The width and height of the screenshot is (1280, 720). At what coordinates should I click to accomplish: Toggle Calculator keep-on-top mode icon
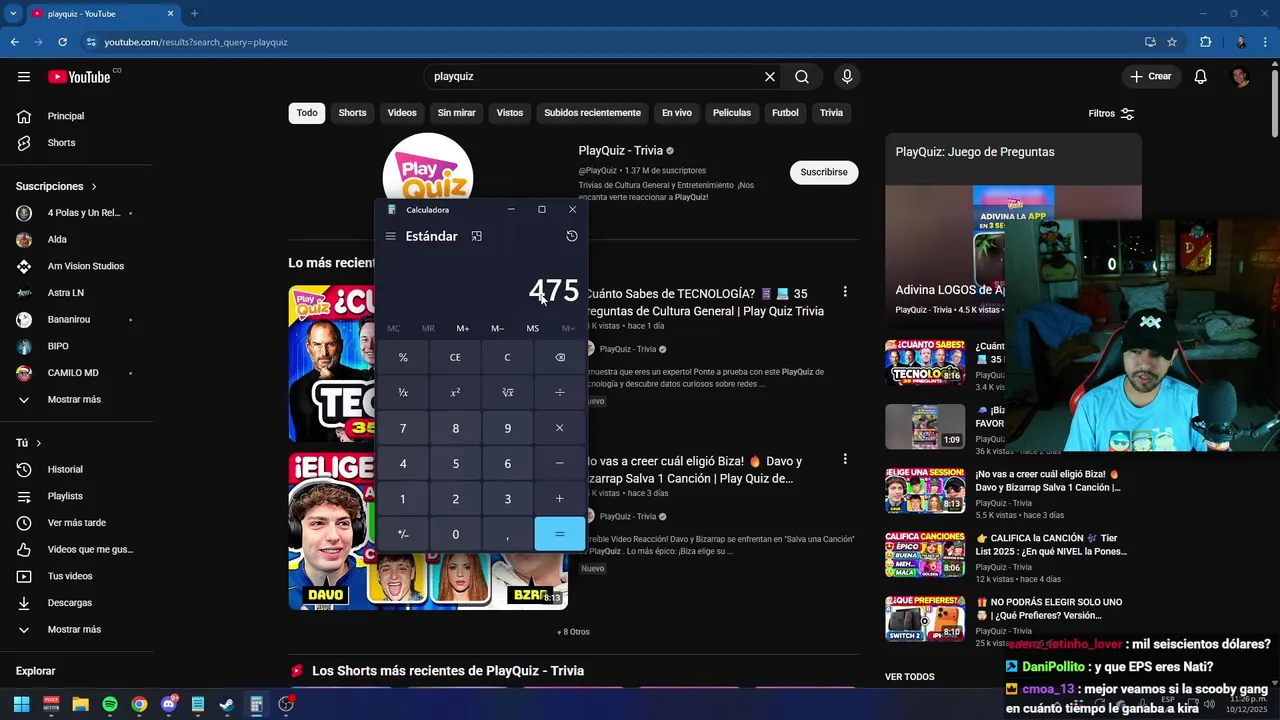click(x=477, y=236)
